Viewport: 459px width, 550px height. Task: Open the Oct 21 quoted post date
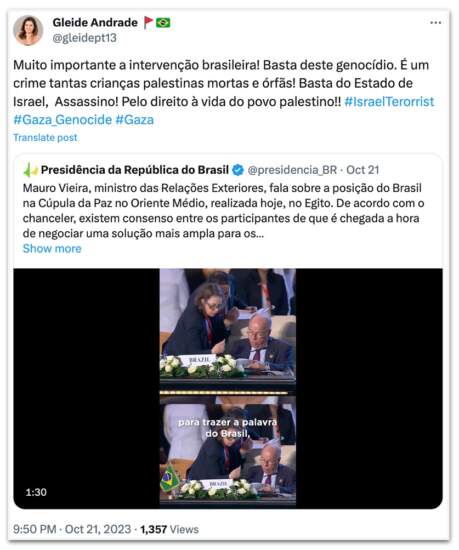363,170
